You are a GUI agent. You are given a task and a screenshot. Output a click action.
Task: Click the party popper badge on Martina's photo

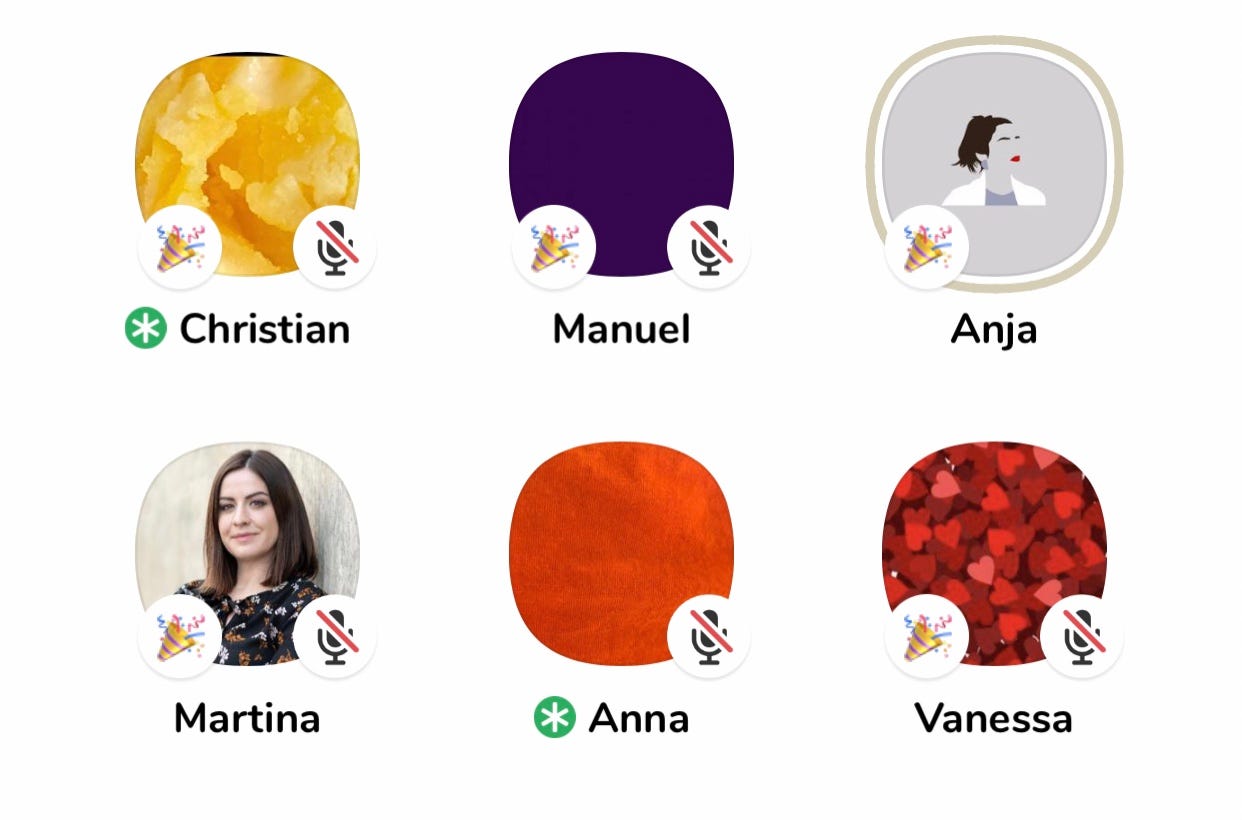click(179, 636)
